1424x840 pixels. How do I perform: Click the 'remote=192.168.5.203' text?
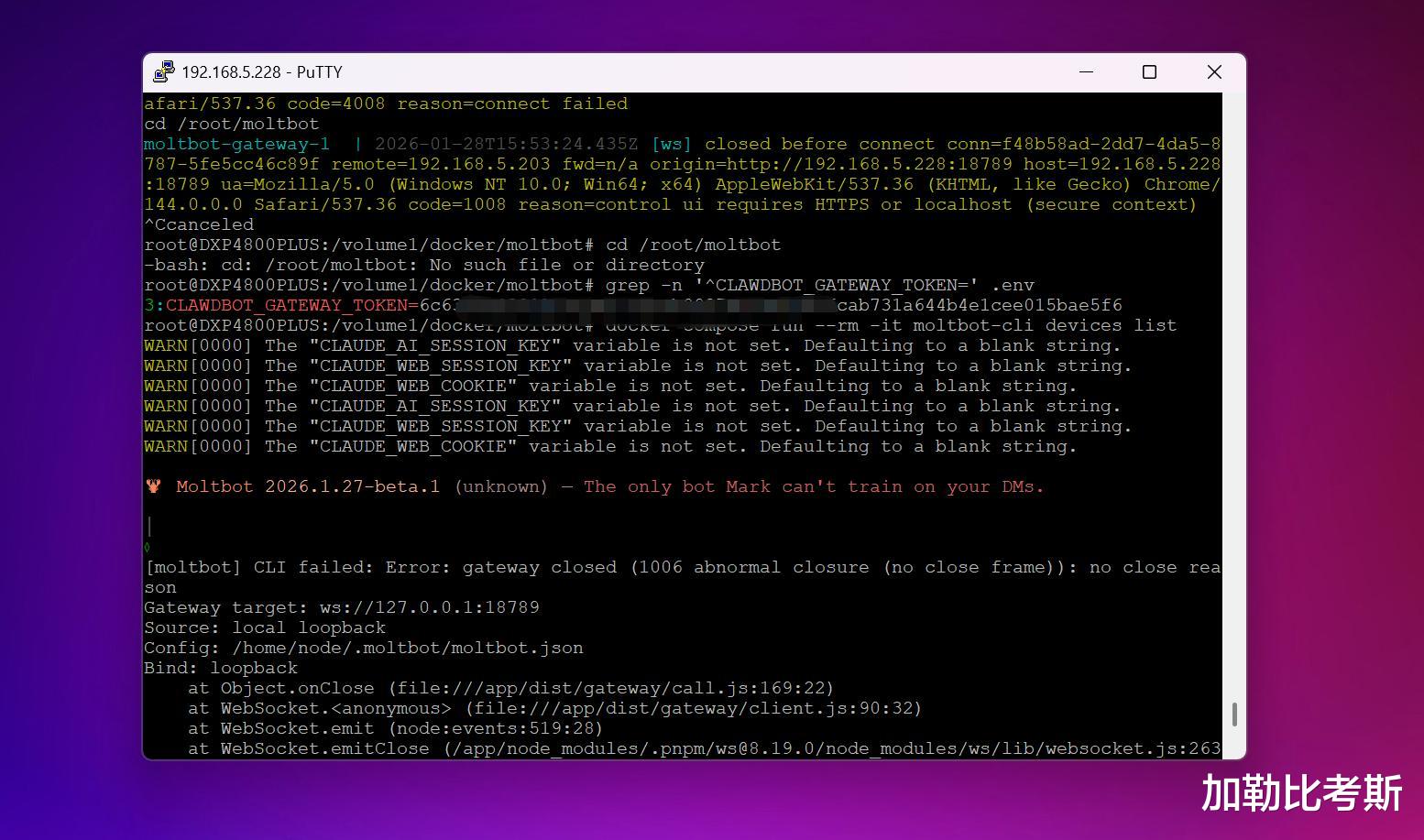click(441, 164)
